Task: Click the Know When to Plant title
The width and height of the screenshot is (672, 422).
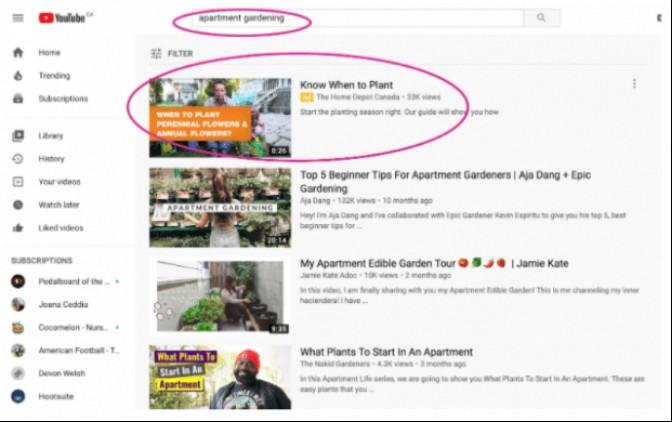Action: [346, 85]
